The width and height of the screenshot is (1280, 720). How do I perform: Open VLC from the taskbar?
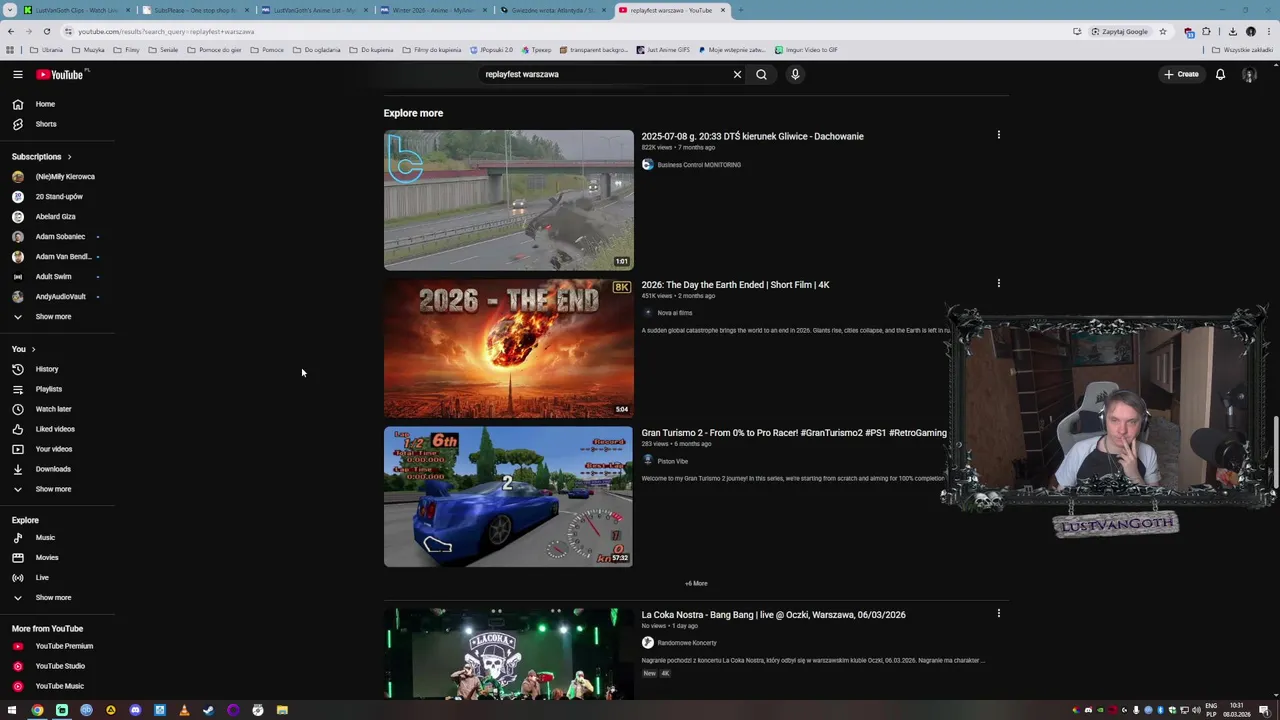pyautogui.click(x=184, y=710)
